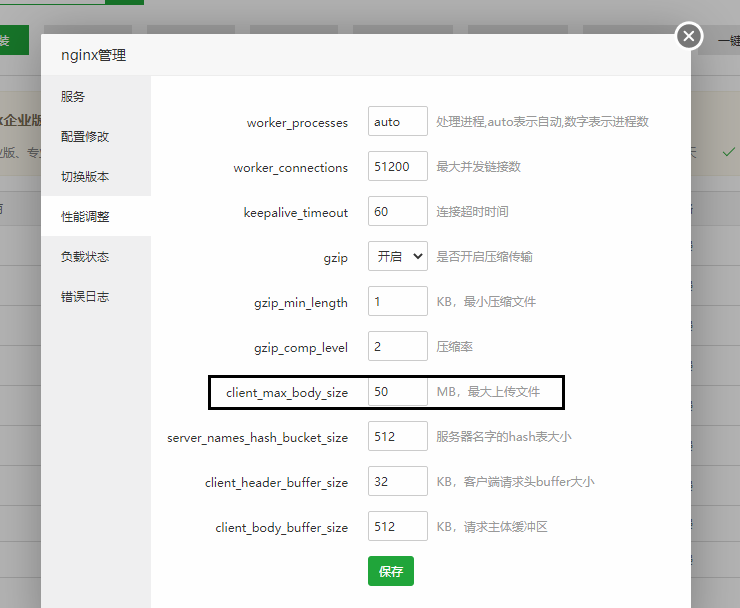Edit the client_max_body_size value field
This screenshot has height=608, width=740.
397,392
